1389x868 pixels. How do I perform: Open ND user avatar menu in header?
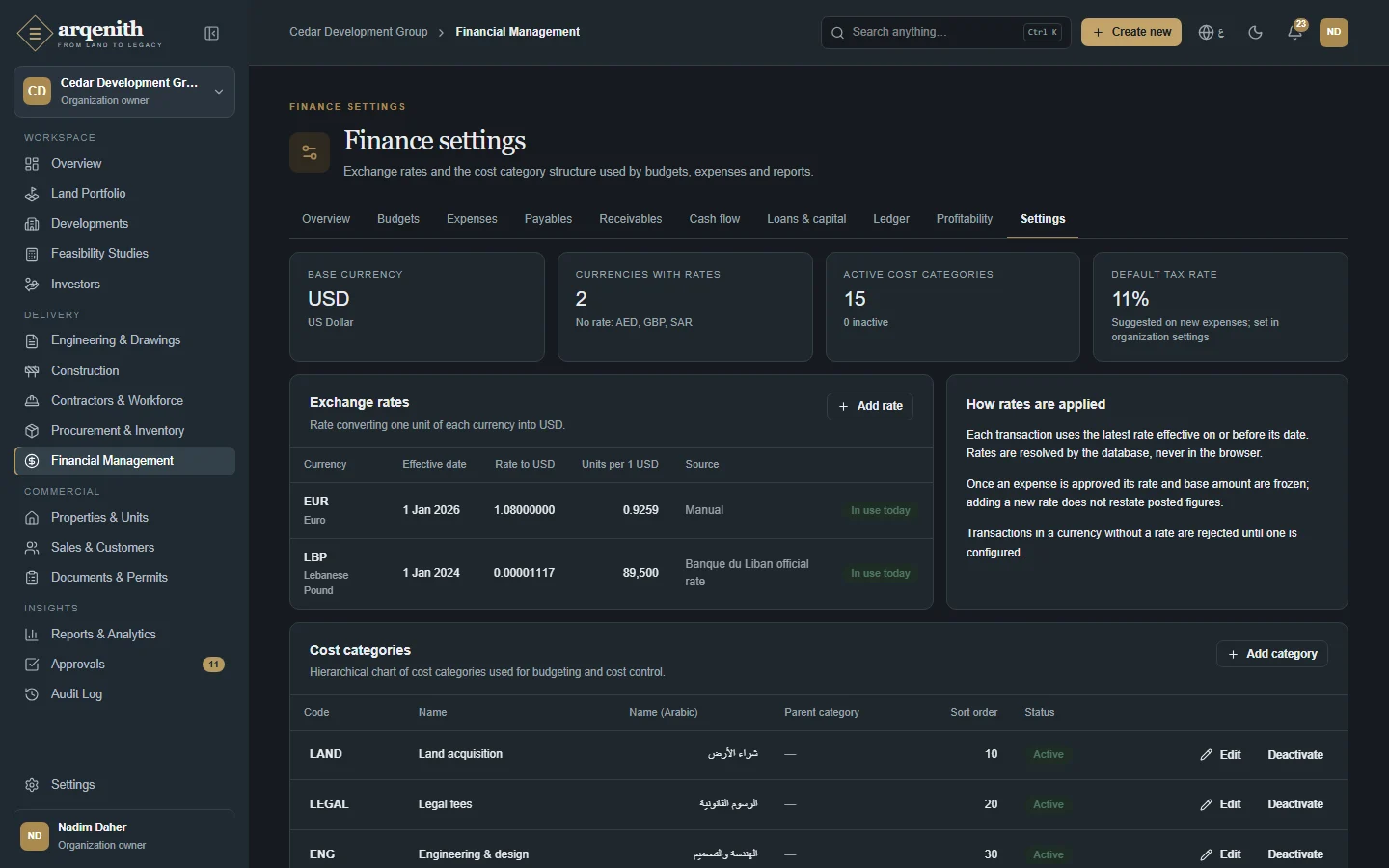[x=1334, y=32]
